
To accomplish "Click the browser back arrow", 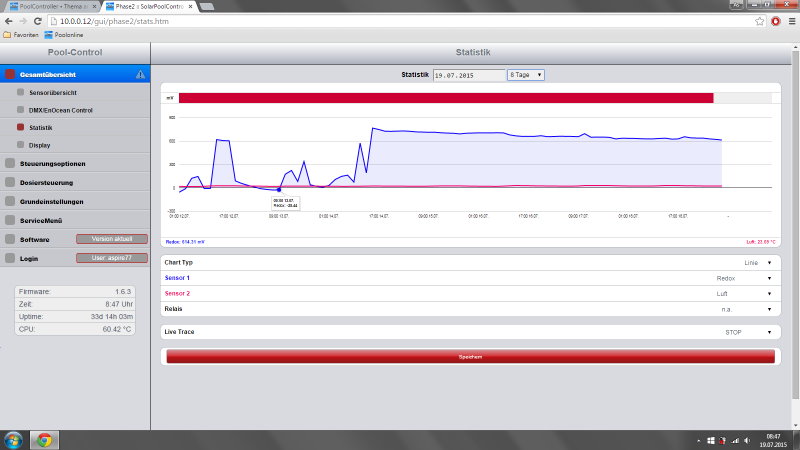I will [x=9, y=21].
